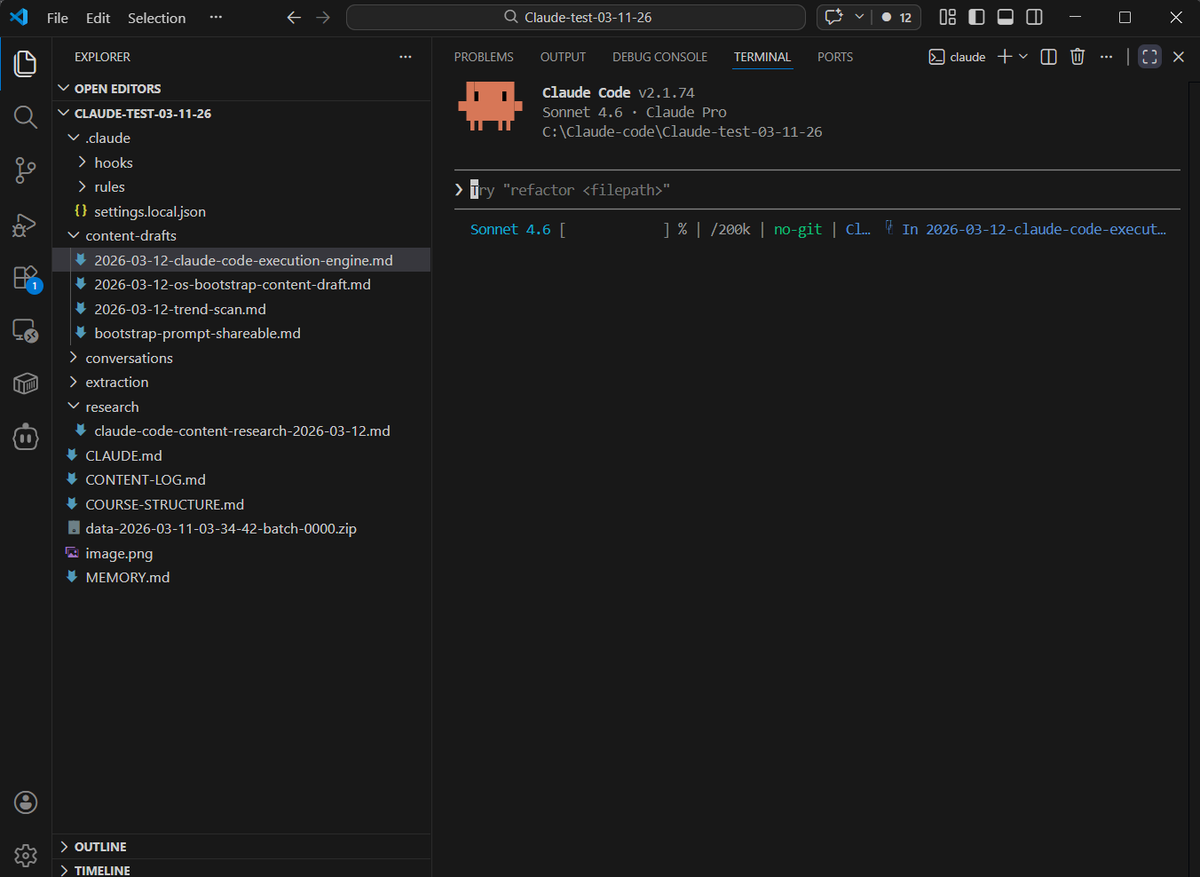Expand the conversations folder
The image size is (1200, 877).
(x=241, y=358)
